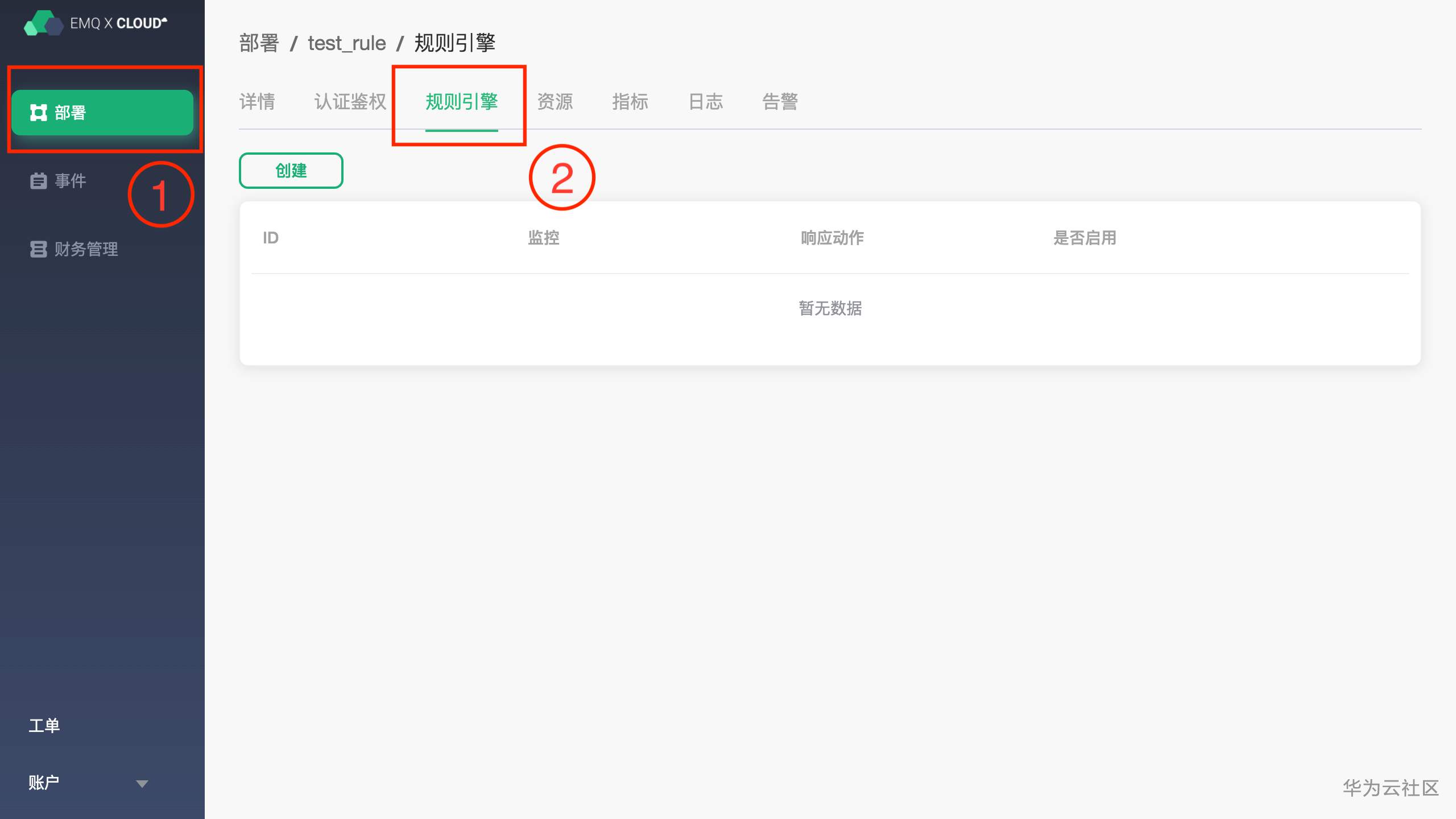The height and width of the screenshot is (819, 1456).
Task: Click the 是否启用 column header
Action: coord(1085,238)
